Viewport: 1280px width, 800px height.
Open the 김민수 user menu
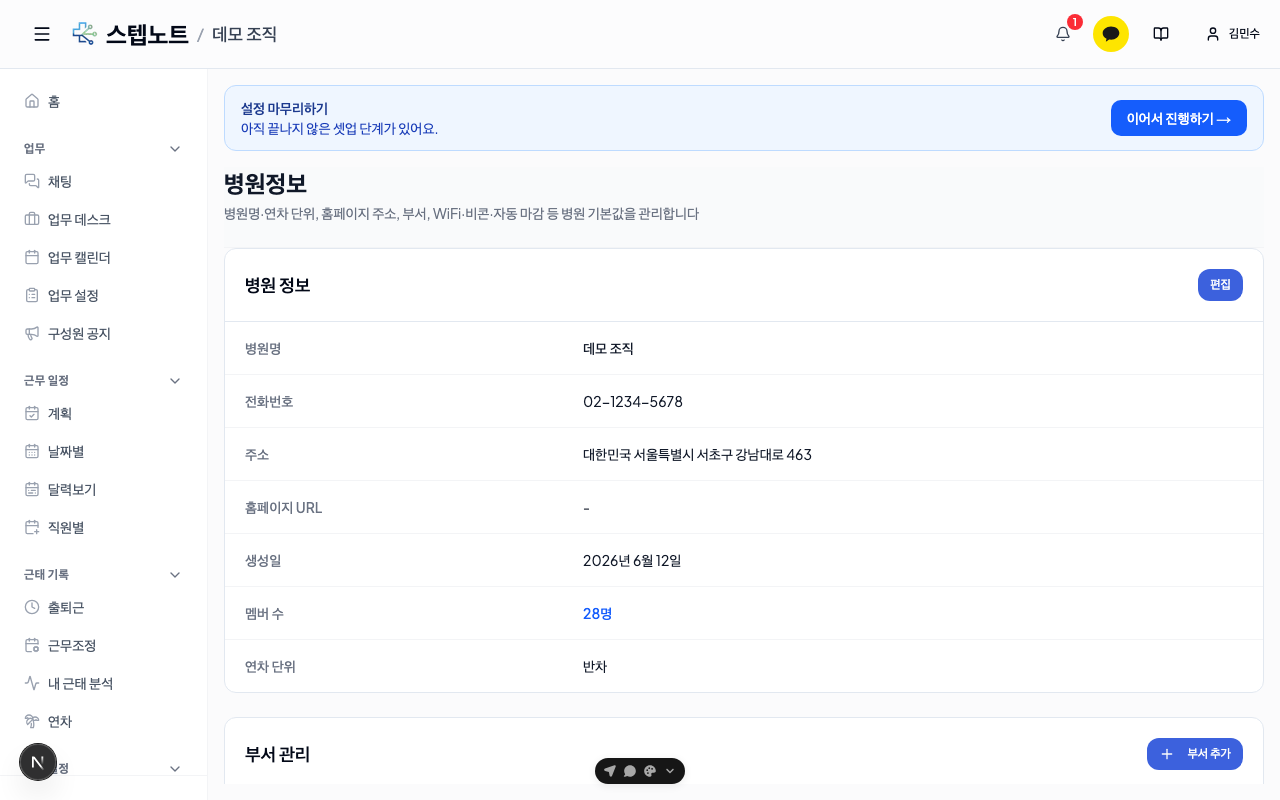1232,34
